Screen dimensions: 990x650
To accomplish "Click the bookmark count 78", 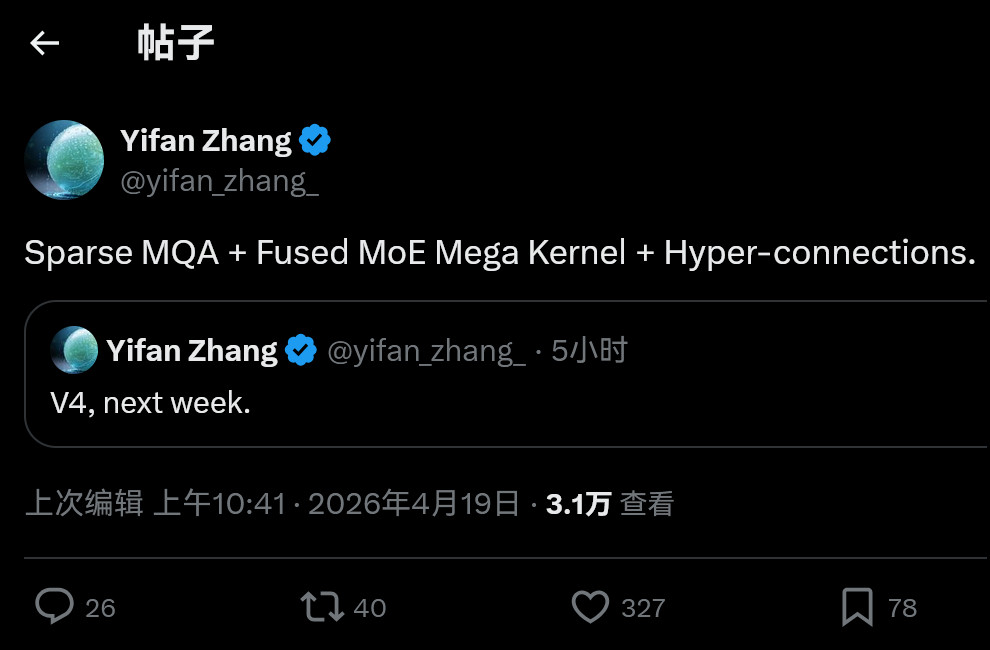I will tap(899, 607).
